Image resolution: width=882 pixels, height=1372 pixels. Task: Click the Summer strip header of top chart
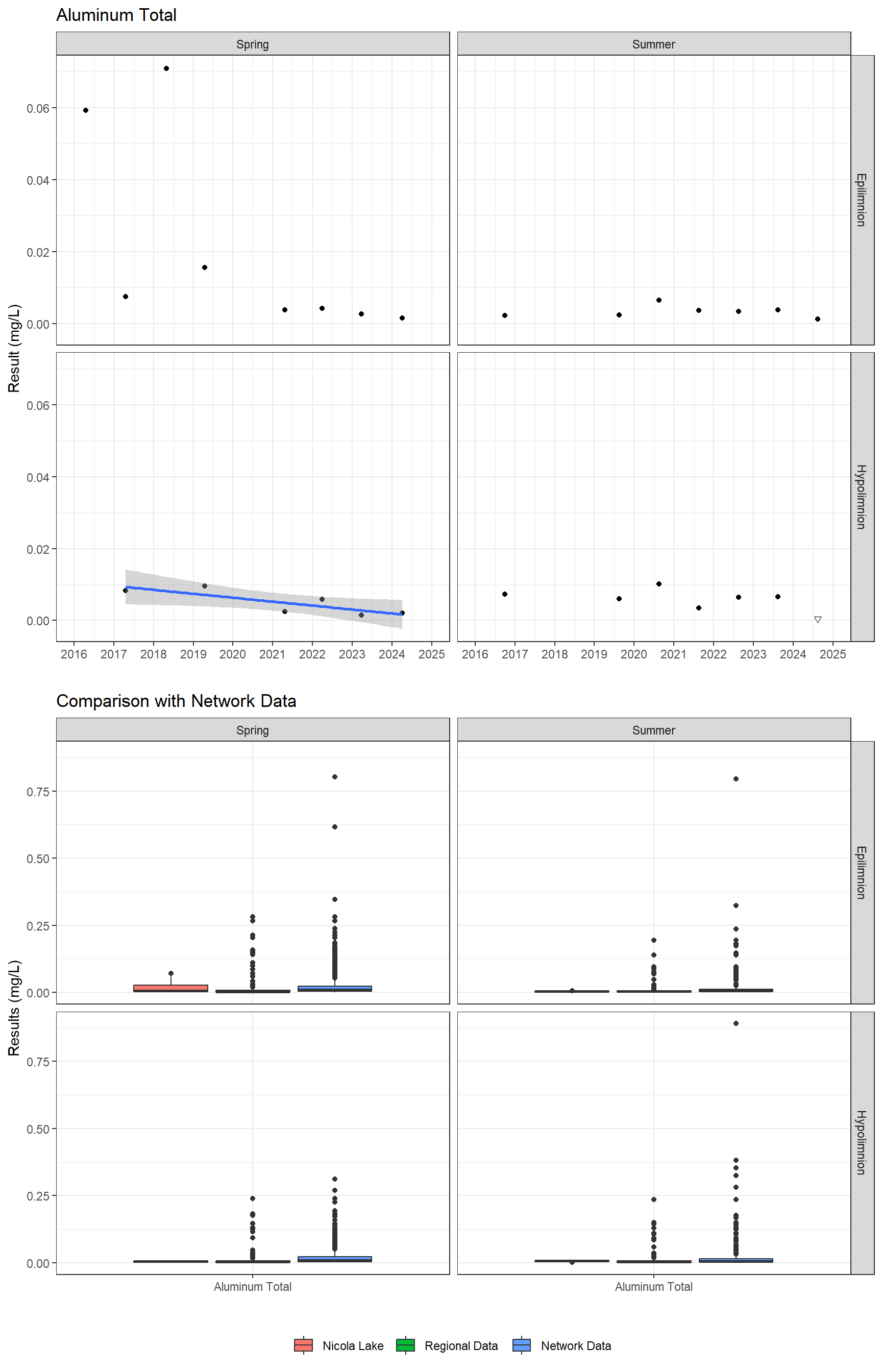(653, 44)
